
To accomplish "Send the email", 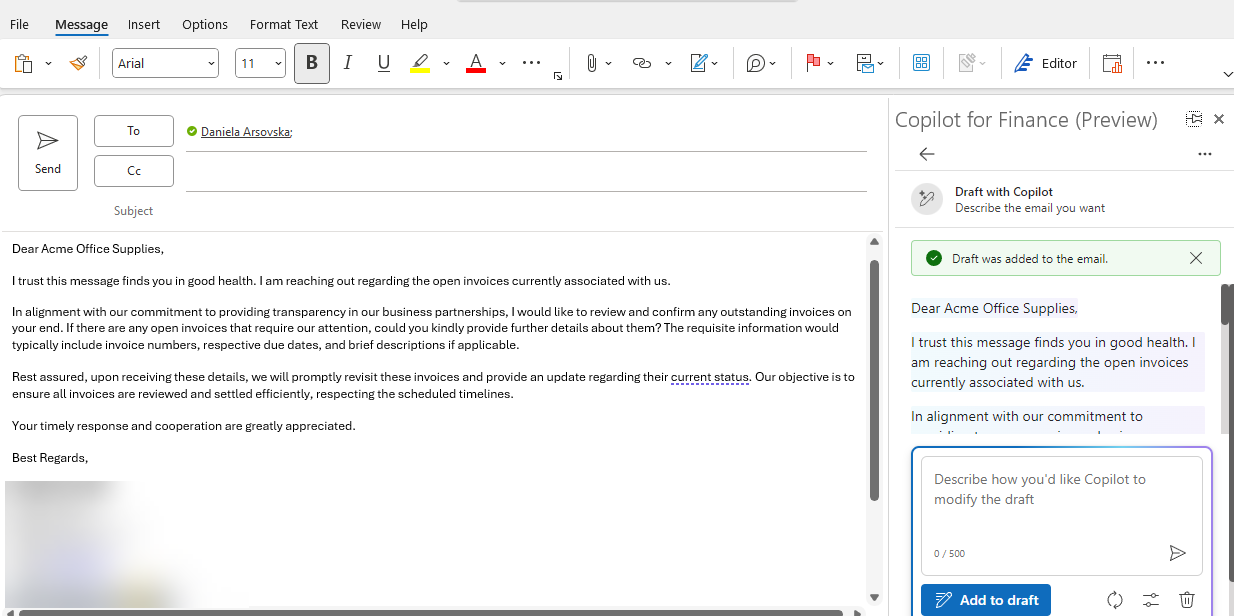I will point(48,153).
